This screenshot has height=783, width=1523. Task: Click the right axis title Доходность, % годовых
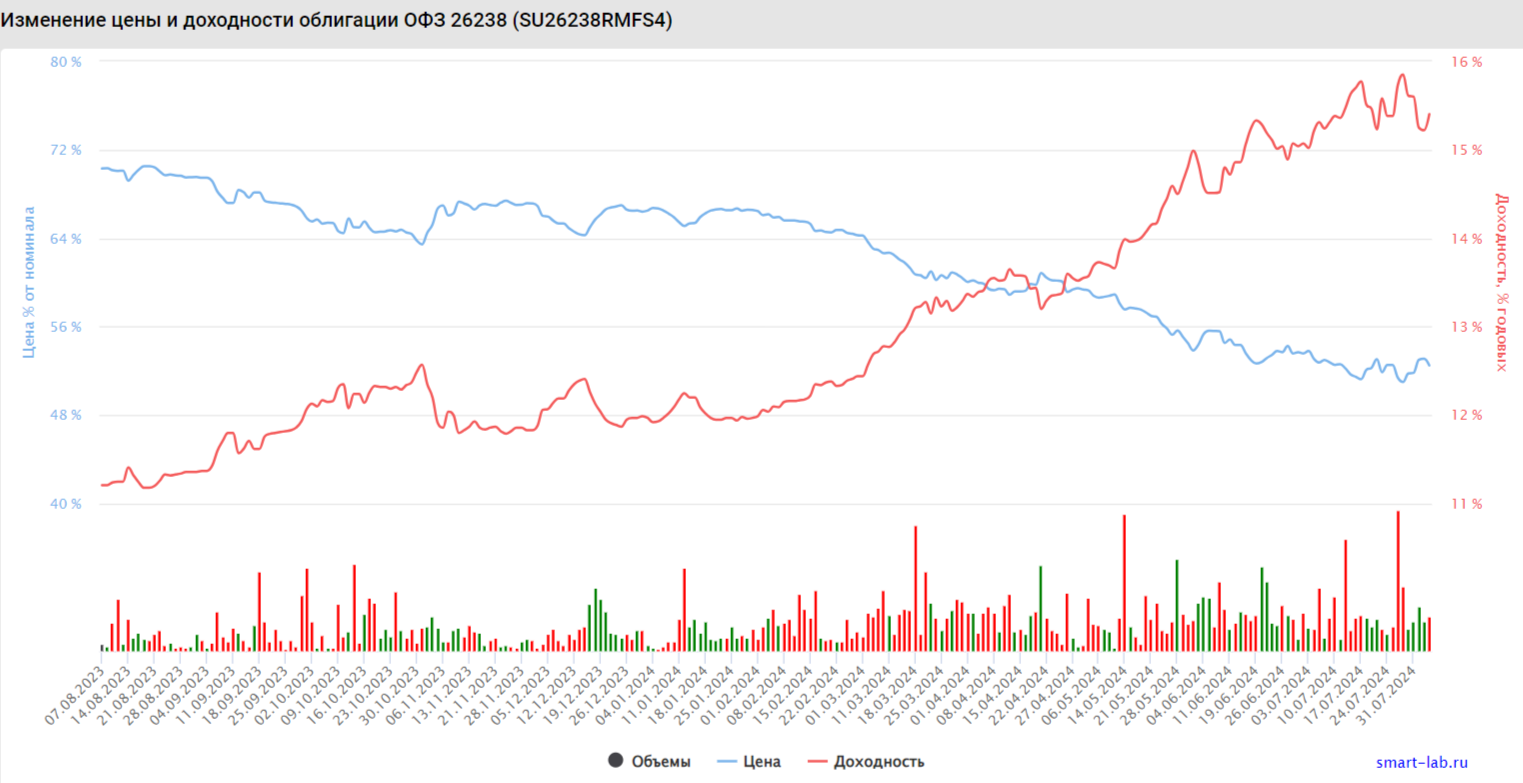click(1500, 282)
